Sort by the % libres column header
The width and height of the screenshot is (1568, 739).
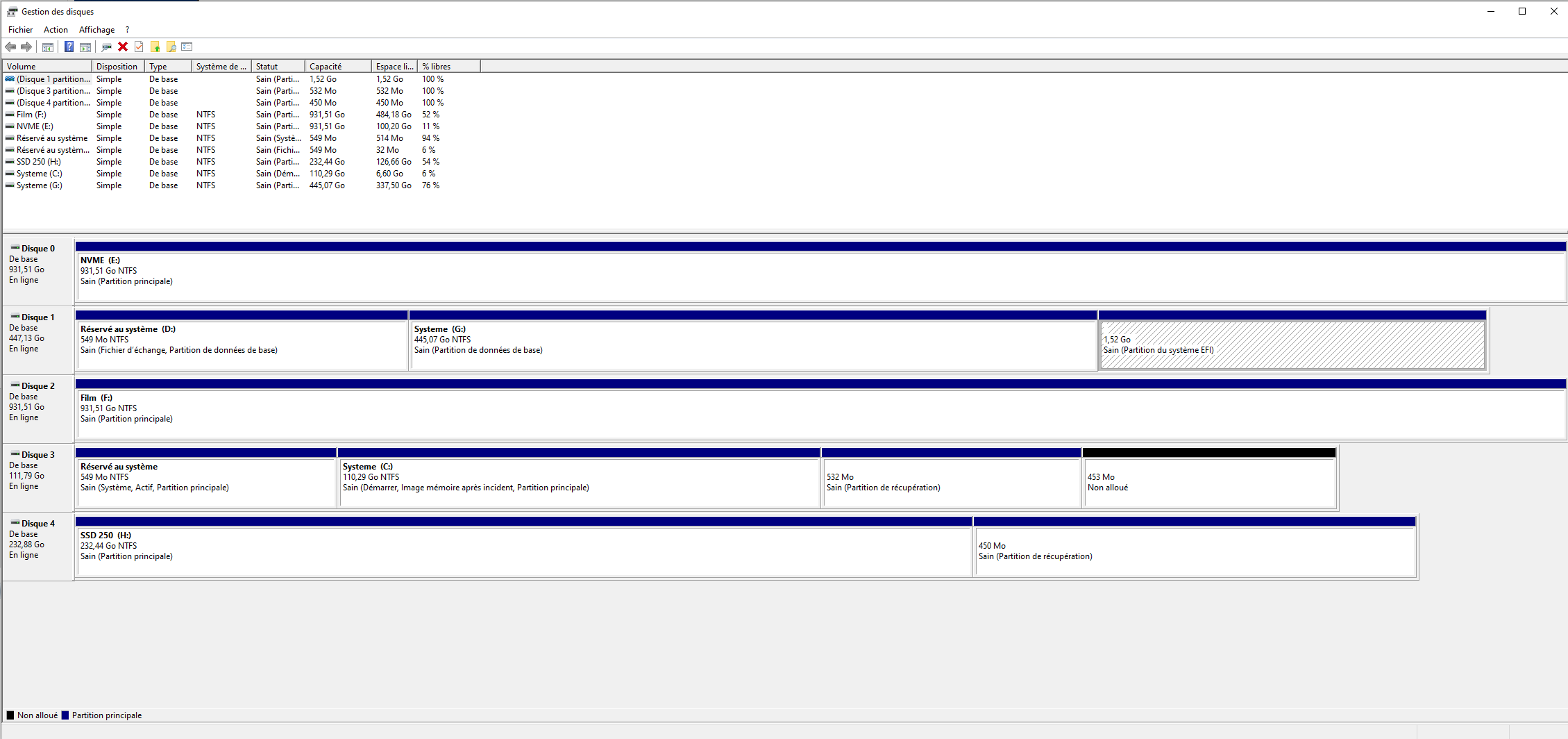pyautogui.click(x=449, y=67)
